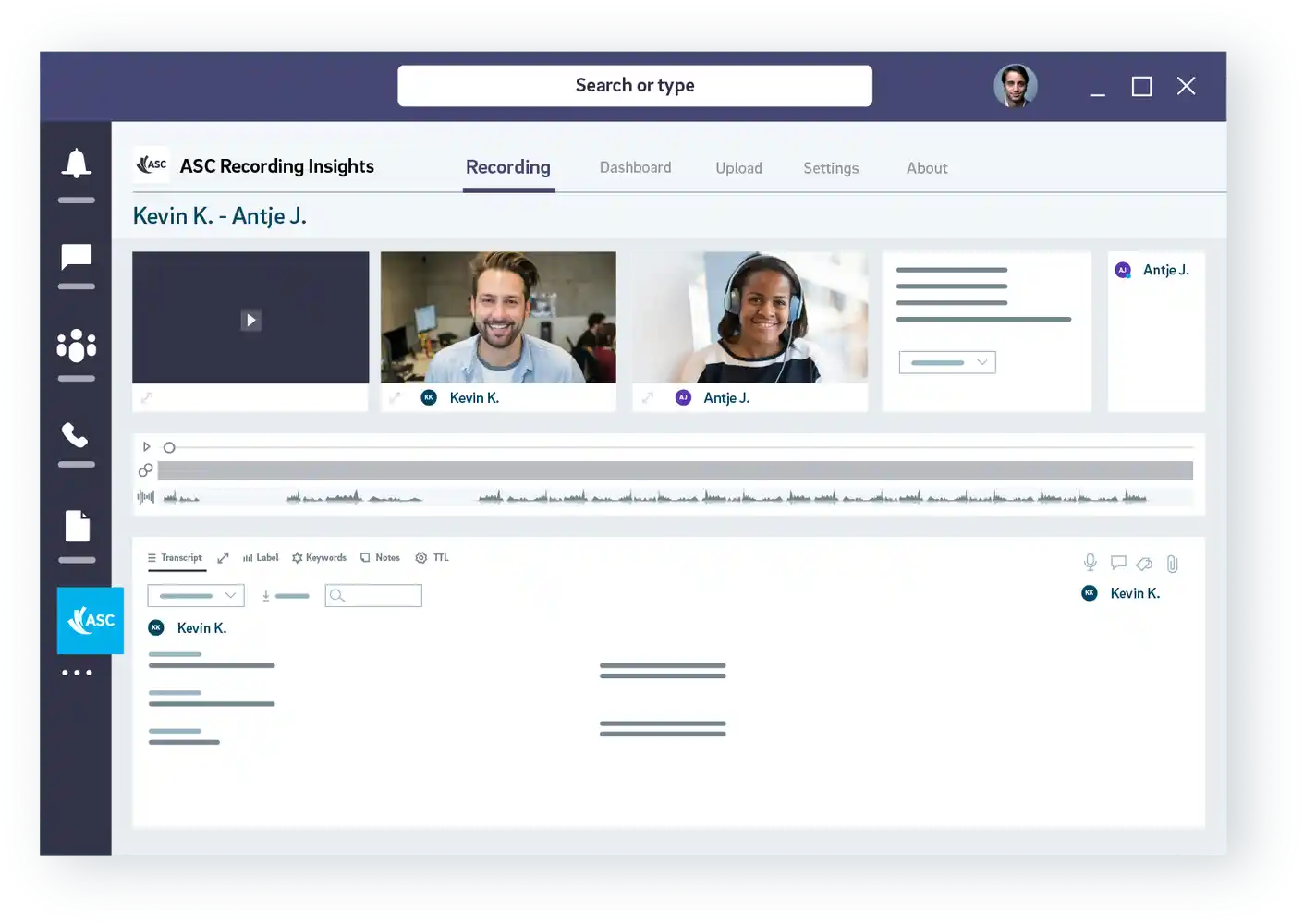Screen dimensions: 1304x924
Task: Click the transcript search field
Action: [373, 596]
